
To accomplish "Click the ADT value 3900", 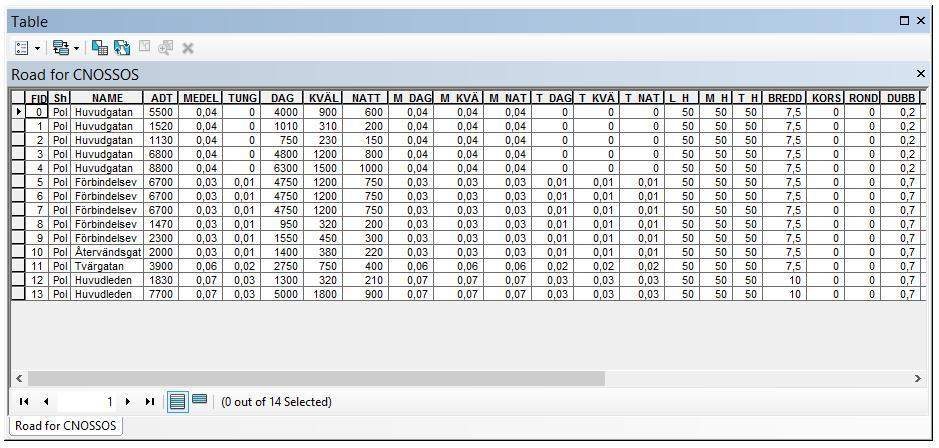I will click(x=161, y=266).
